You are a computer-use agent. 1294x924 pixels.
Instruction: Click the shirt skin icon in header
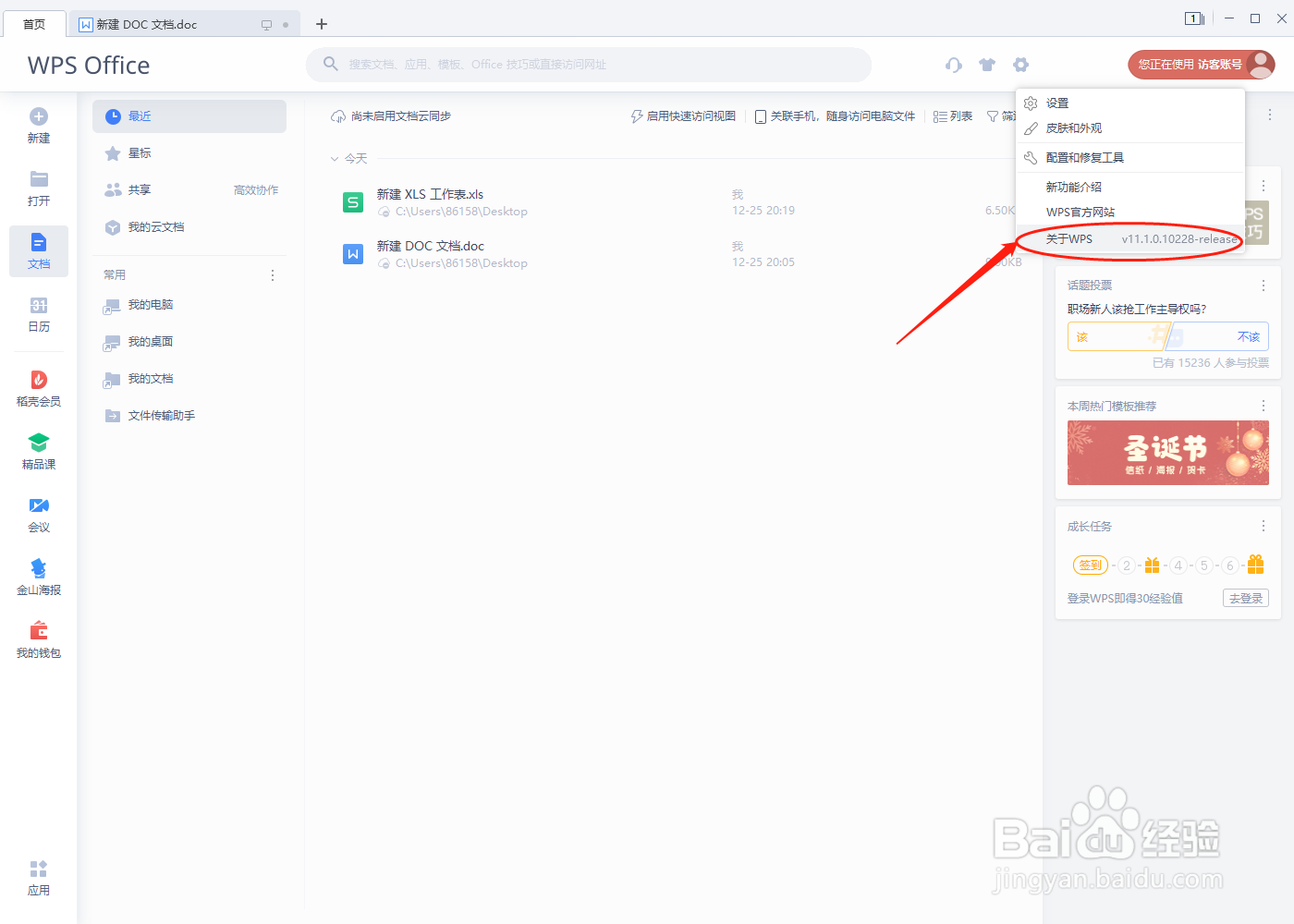tap(987, 65)
